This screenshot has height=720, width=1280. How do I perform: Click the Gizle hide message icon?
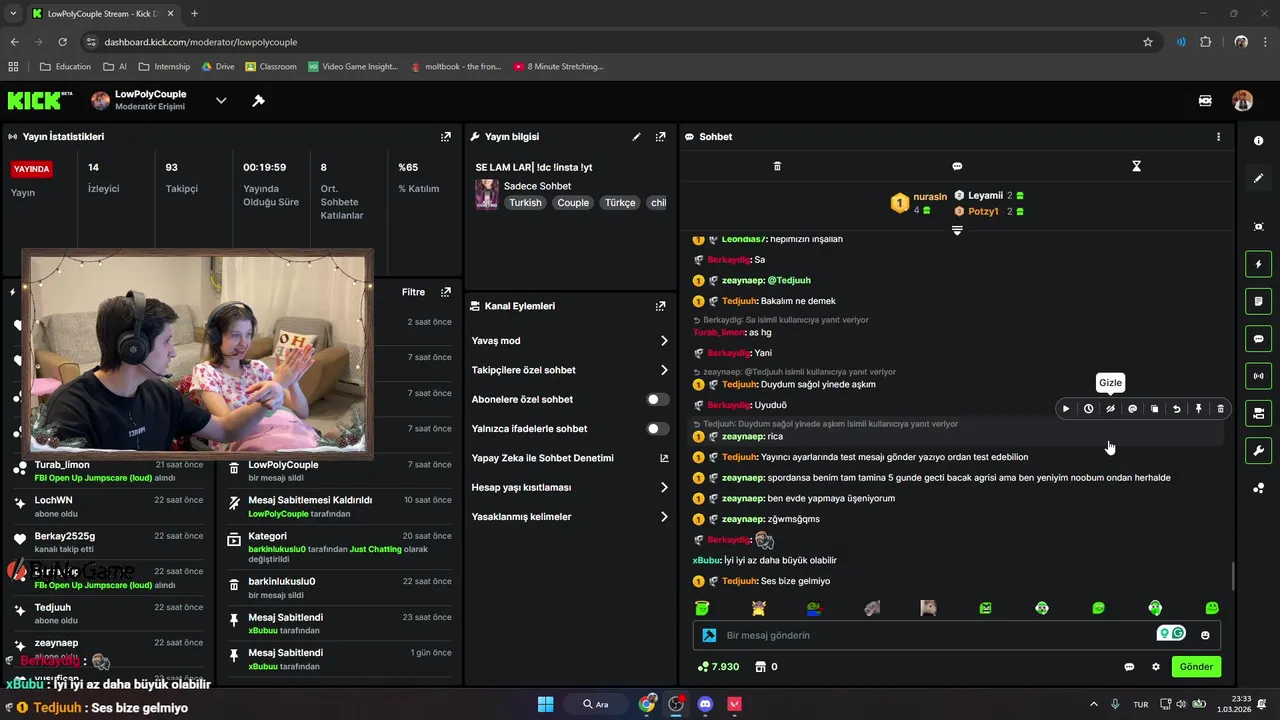[x=1110, y=408]
